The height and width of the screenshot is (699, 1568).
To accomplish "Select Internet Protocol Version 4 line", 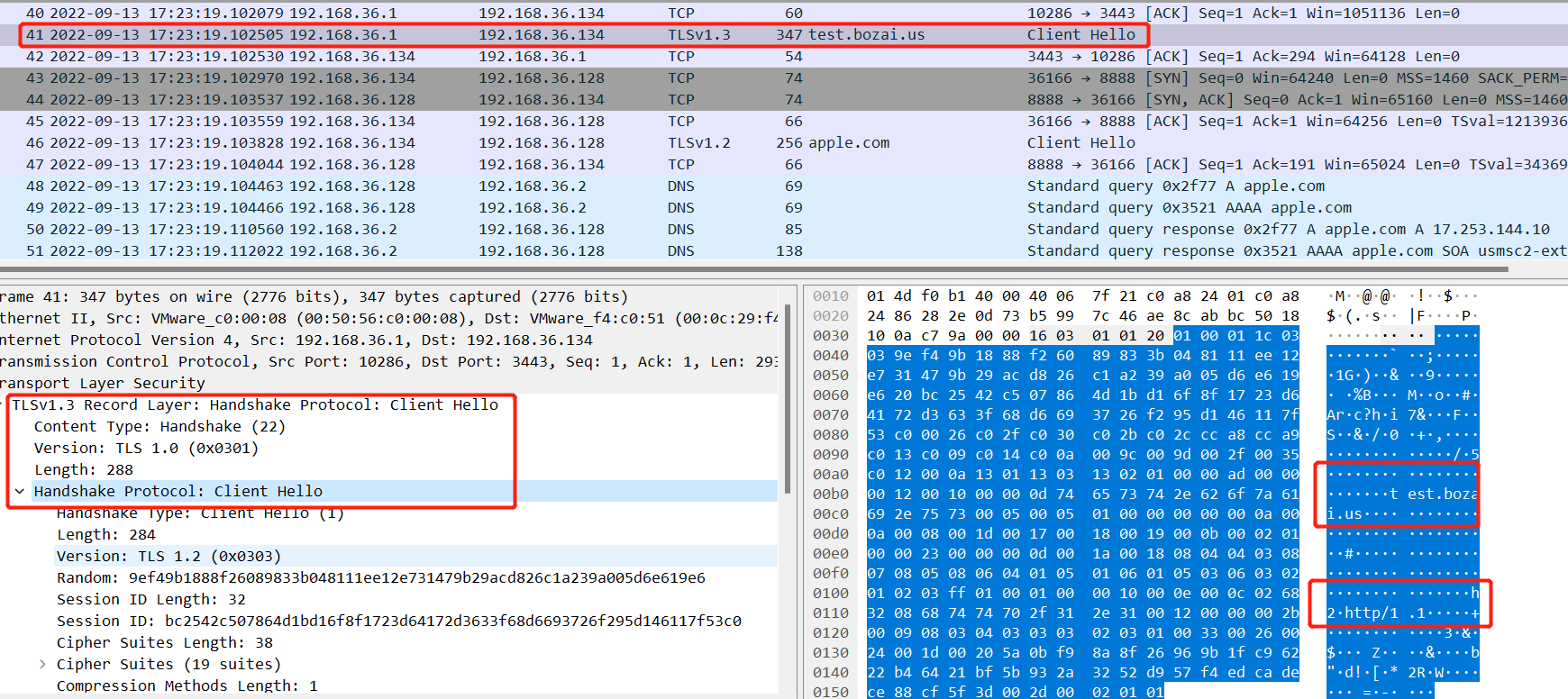I will pyautogui.click(x=388, y=340).
